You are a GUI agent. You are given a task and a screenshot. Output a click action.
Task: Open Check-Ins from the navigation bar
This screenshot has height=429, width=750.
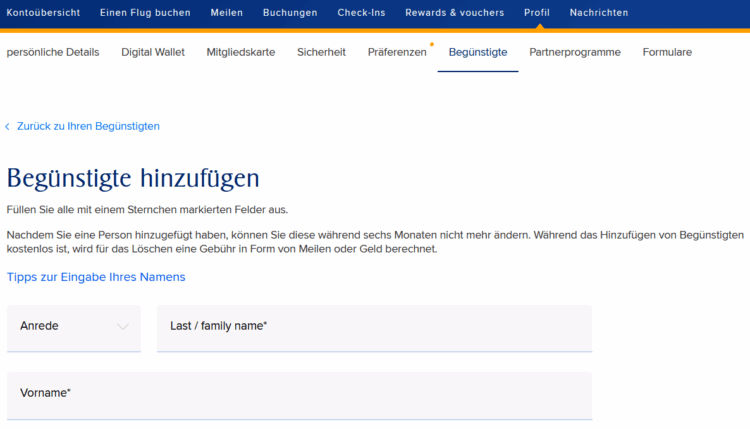tap(361, 13)
